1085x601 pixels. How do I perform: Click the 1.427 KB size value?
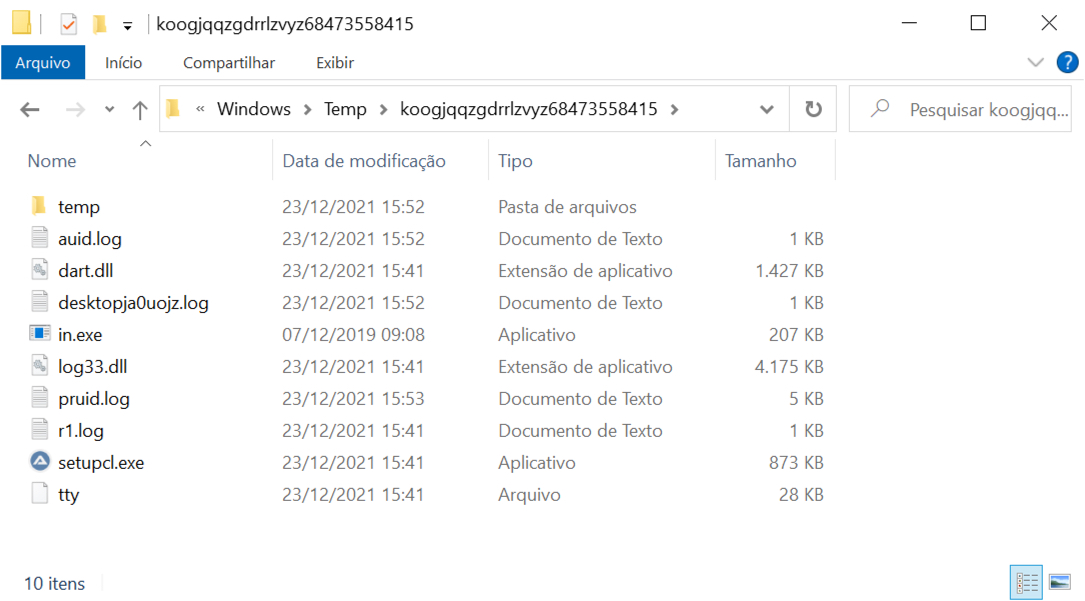[x=790, y=270]
